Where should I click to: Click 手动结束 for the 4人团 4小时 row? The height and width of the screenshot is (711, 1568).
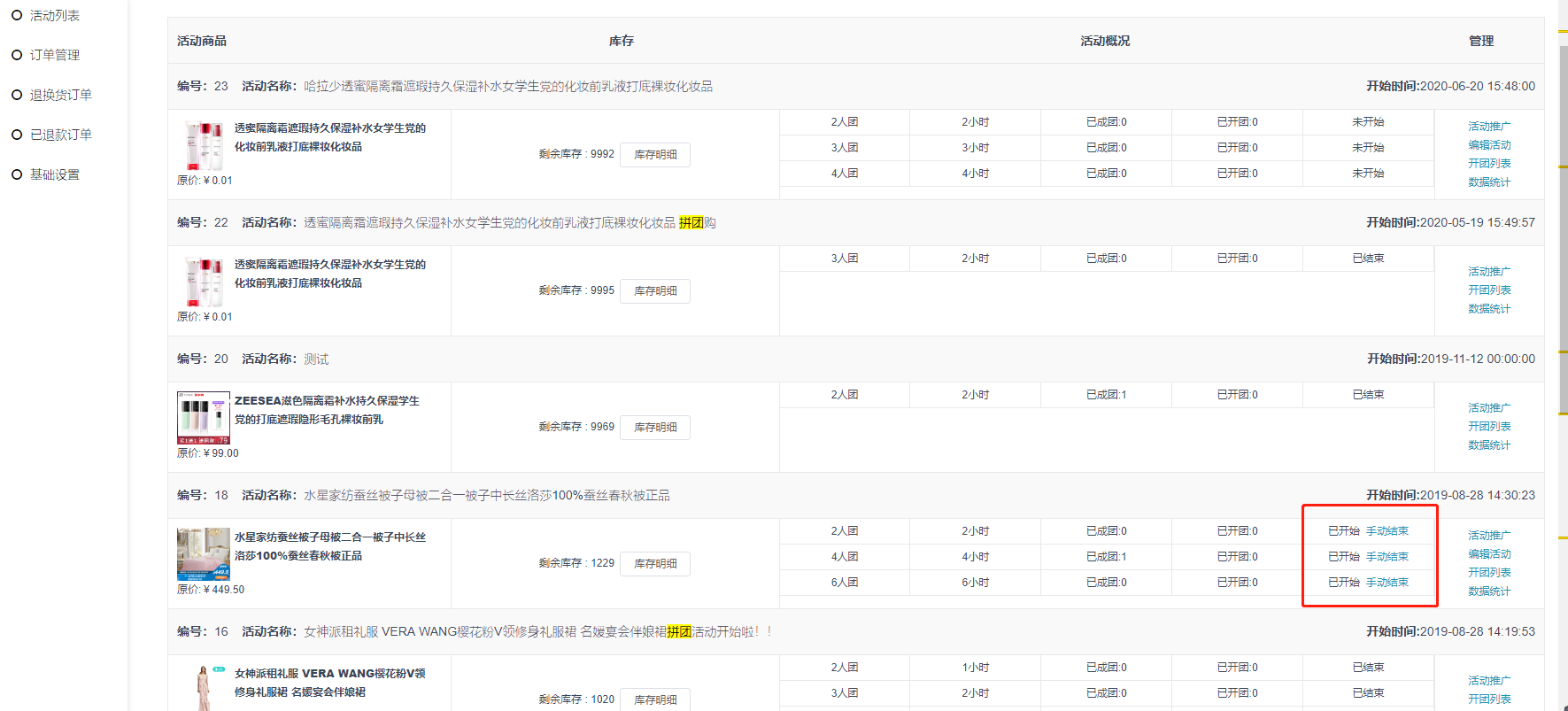coord(1386,556)
